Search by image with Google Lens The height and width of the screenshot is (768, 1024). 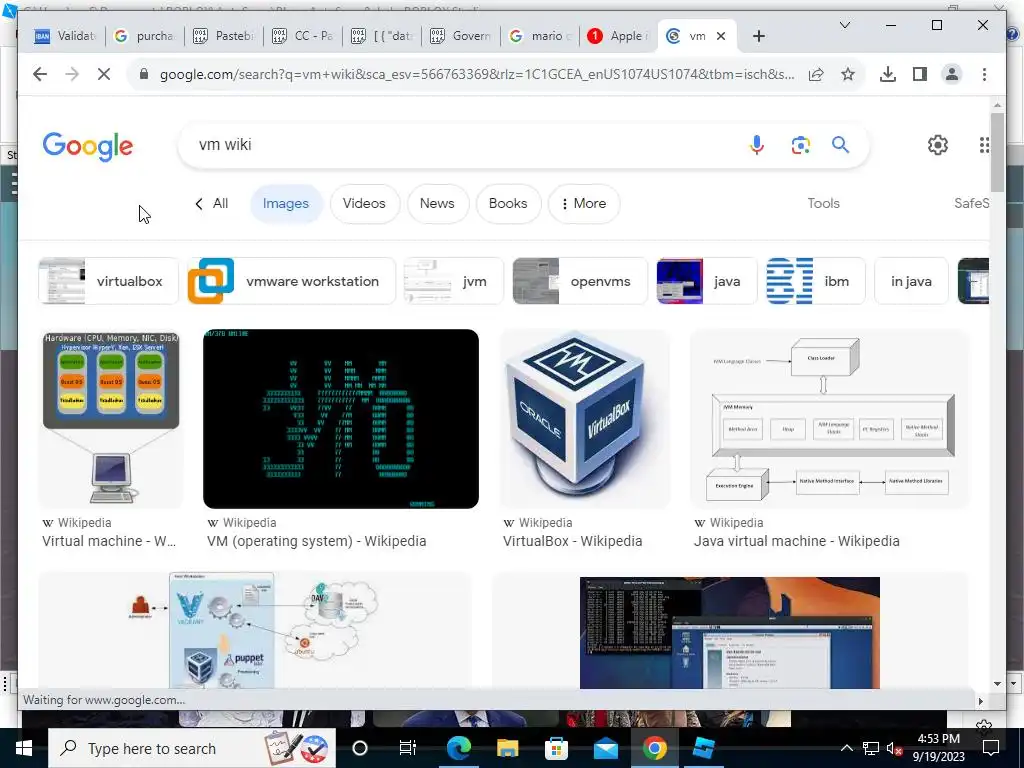click(x=801, y=145)
